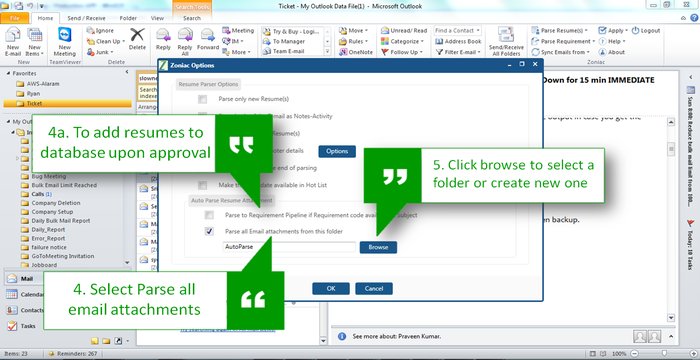Open the More respond options

[x=236, y=52]
